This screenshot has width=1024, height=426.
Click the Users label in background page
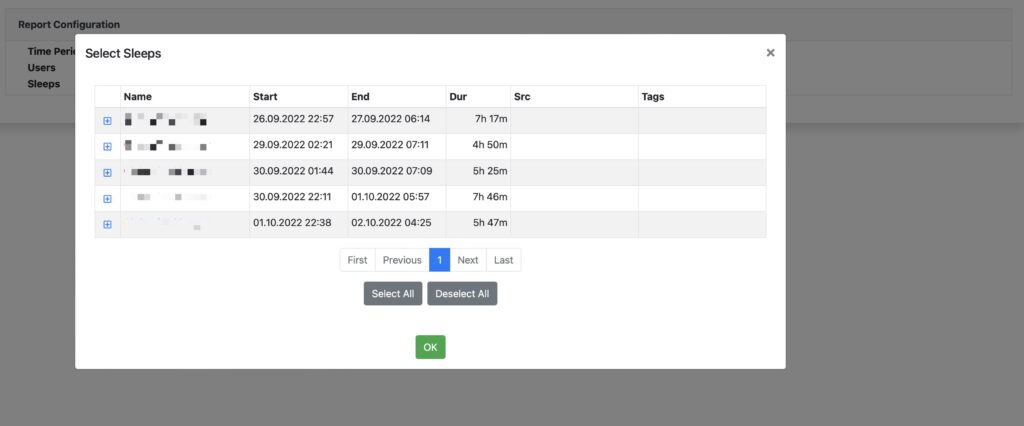coord(41,67)
